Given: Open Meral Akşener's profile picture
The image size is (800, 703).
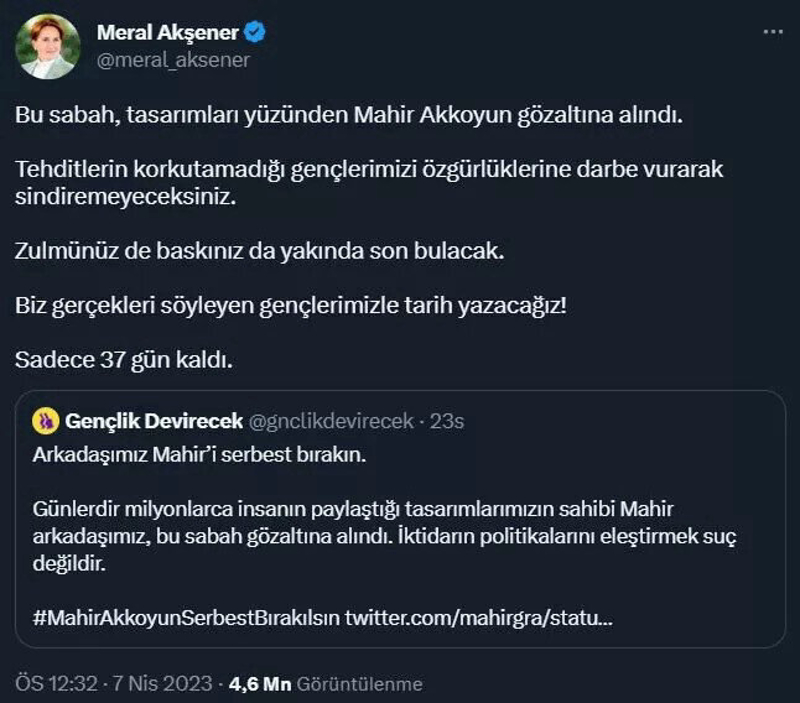Looking at the screenshot, I should point(47,47).
